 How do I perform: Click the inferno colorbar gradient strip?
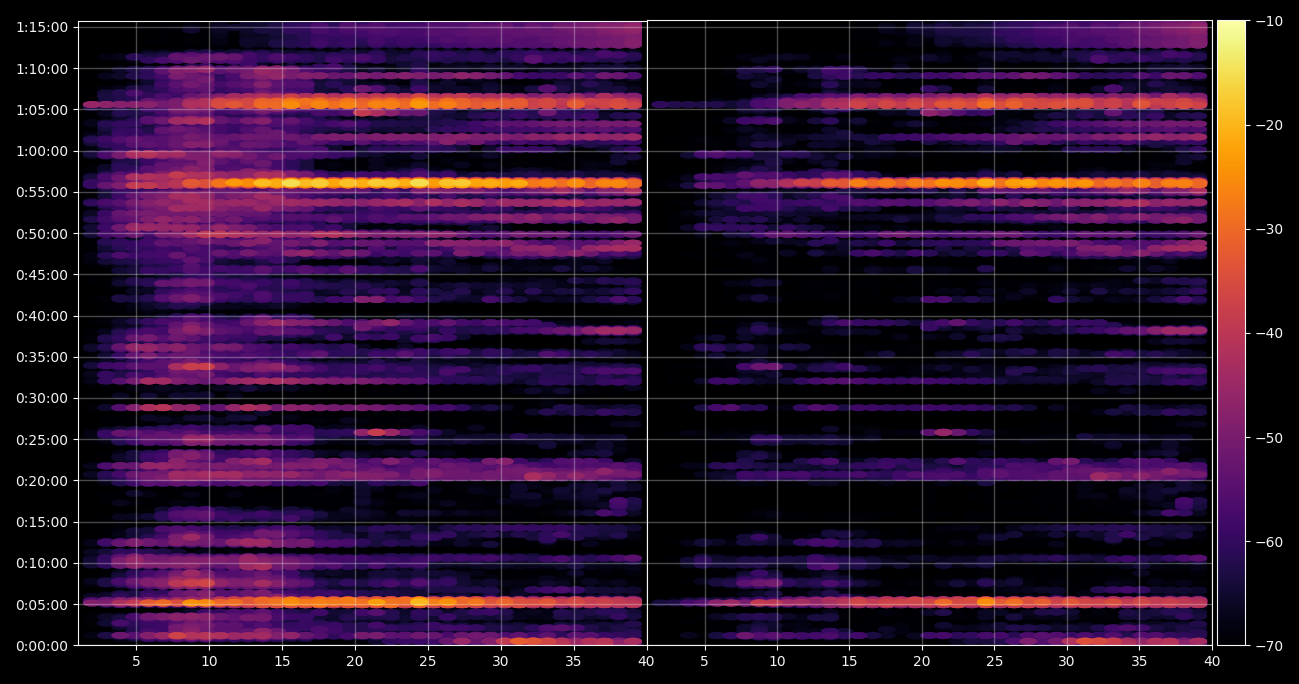click(1231, 333)
